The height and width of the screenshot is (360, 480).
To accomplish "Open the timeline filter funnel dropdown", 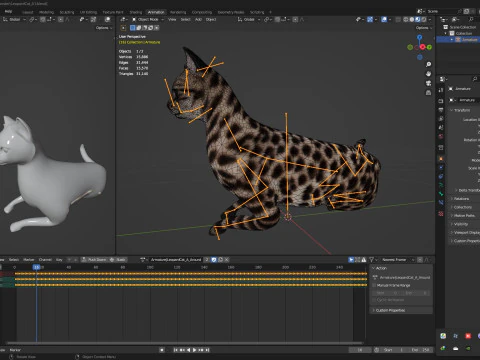I will coord(373,260).
